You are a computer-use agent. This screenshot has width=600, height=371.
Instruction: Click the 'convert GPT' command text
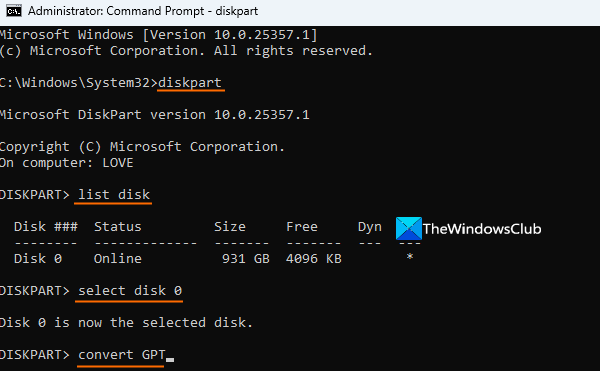click(122, 355)
